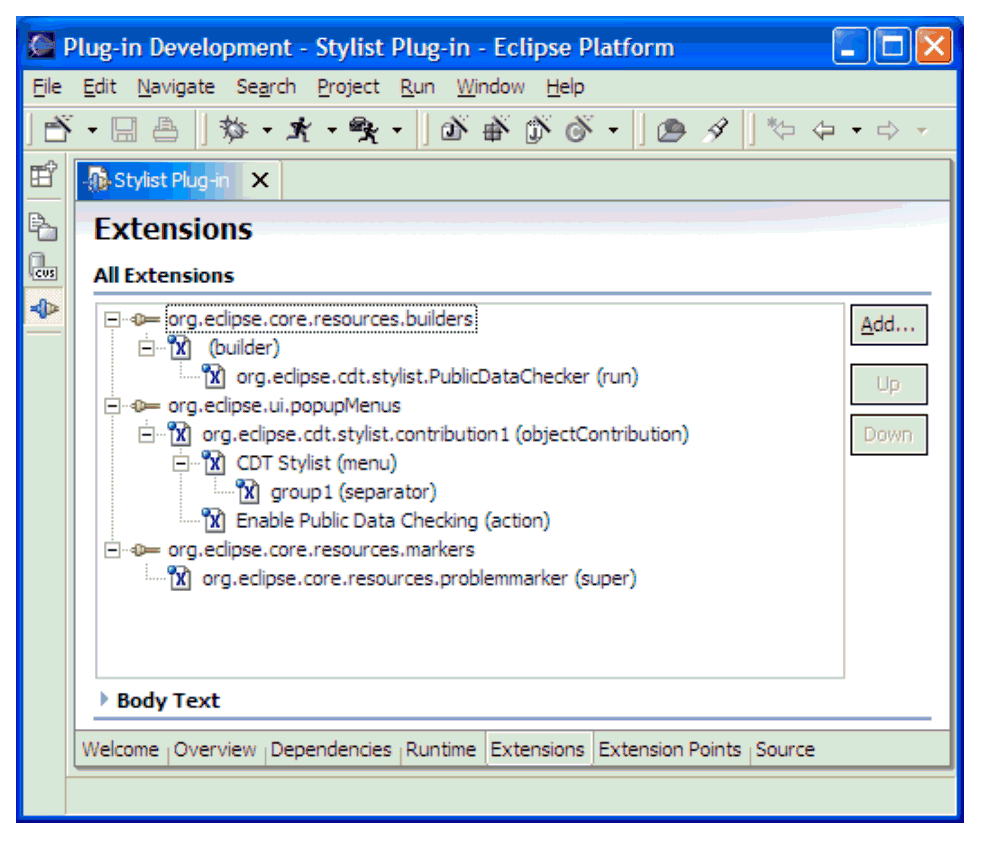Click the Search flashlight toolbar icon
Image resolution: width=993 pixels, height=841 pixels.
[716, 130]
